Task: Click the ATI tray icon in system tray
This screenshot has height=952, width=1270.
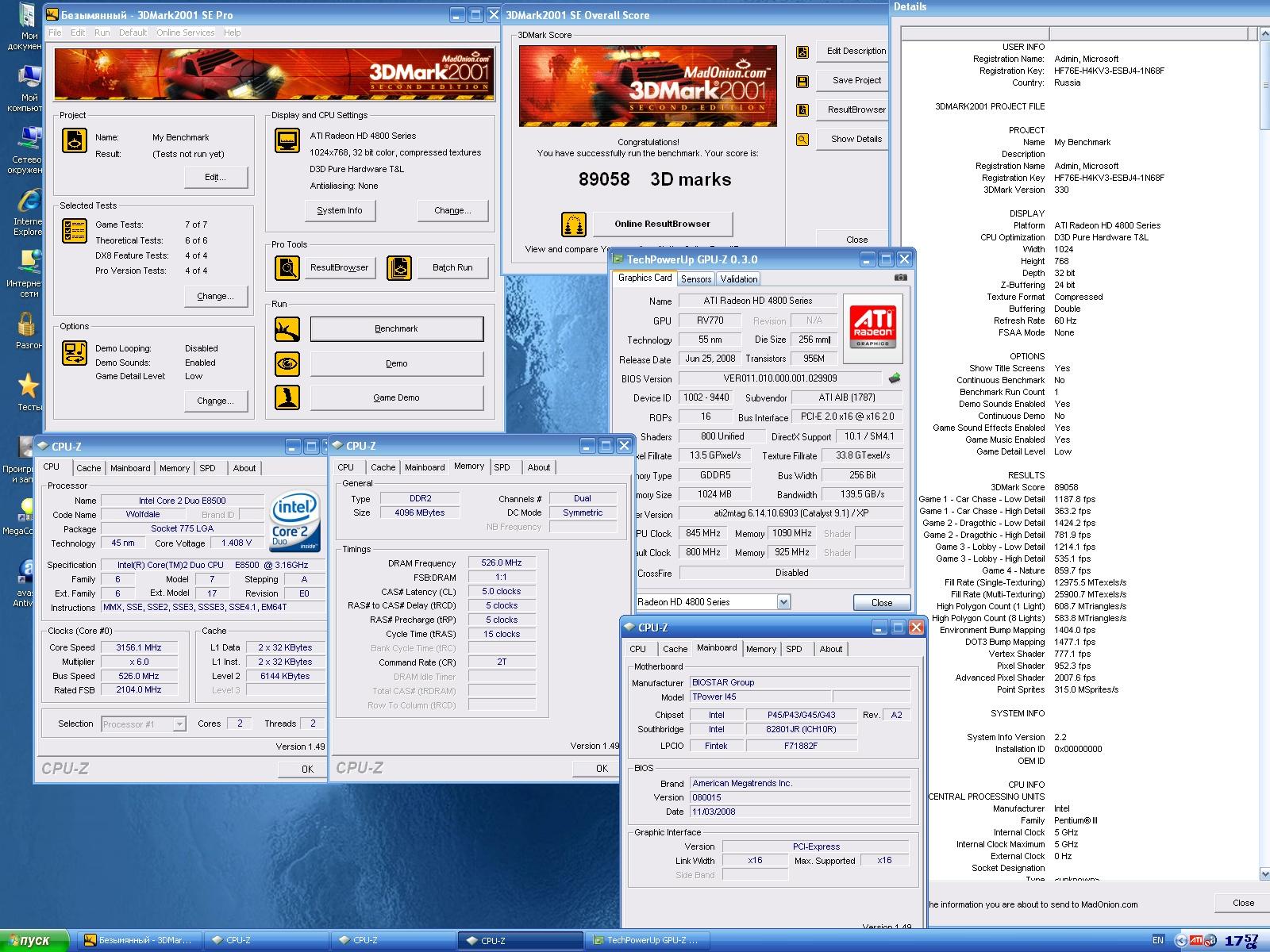Action: [1195, 940]
